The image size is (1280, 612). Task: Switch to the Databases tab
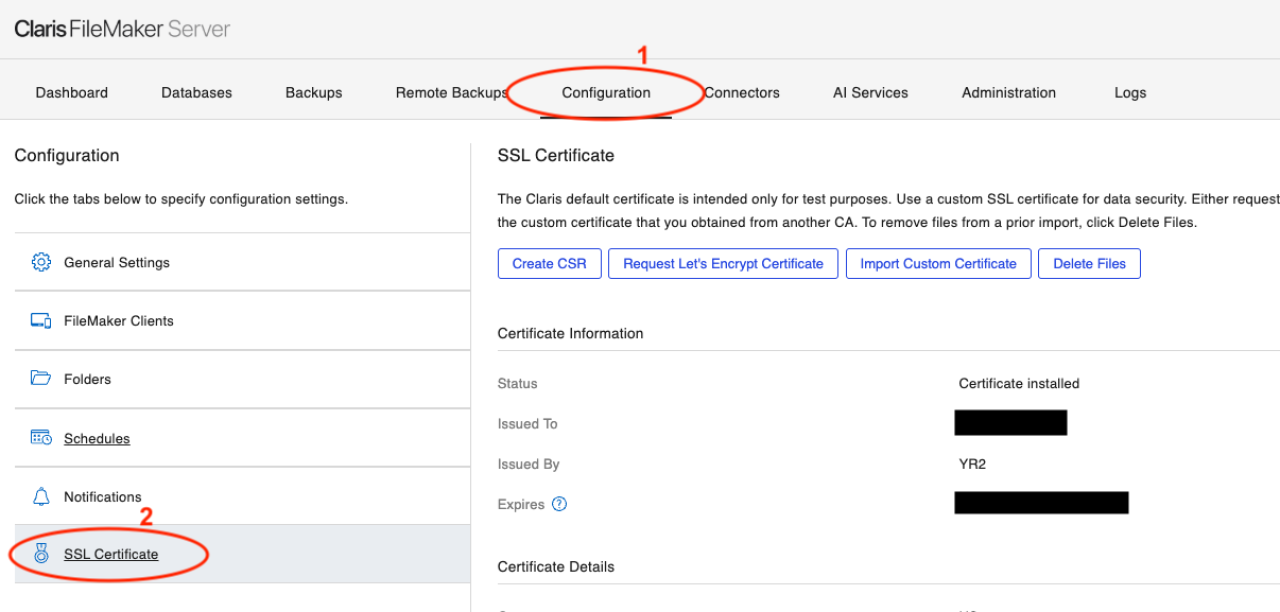click(x=197, y=92)
